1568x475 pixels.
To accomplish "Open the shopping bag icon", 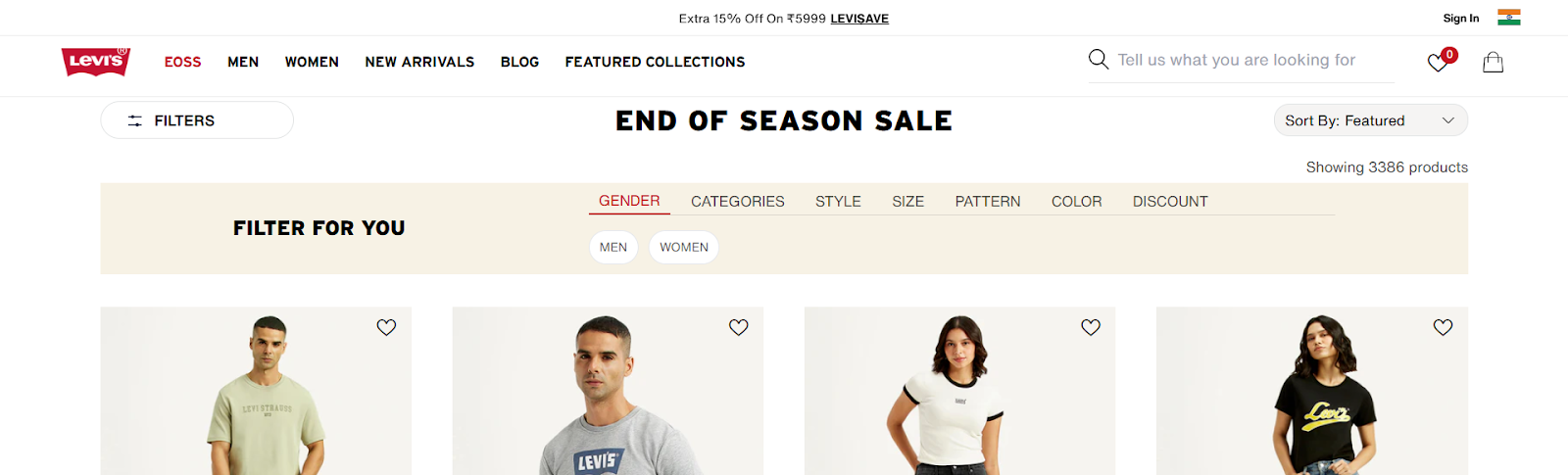I will [x=1493, y=63].
